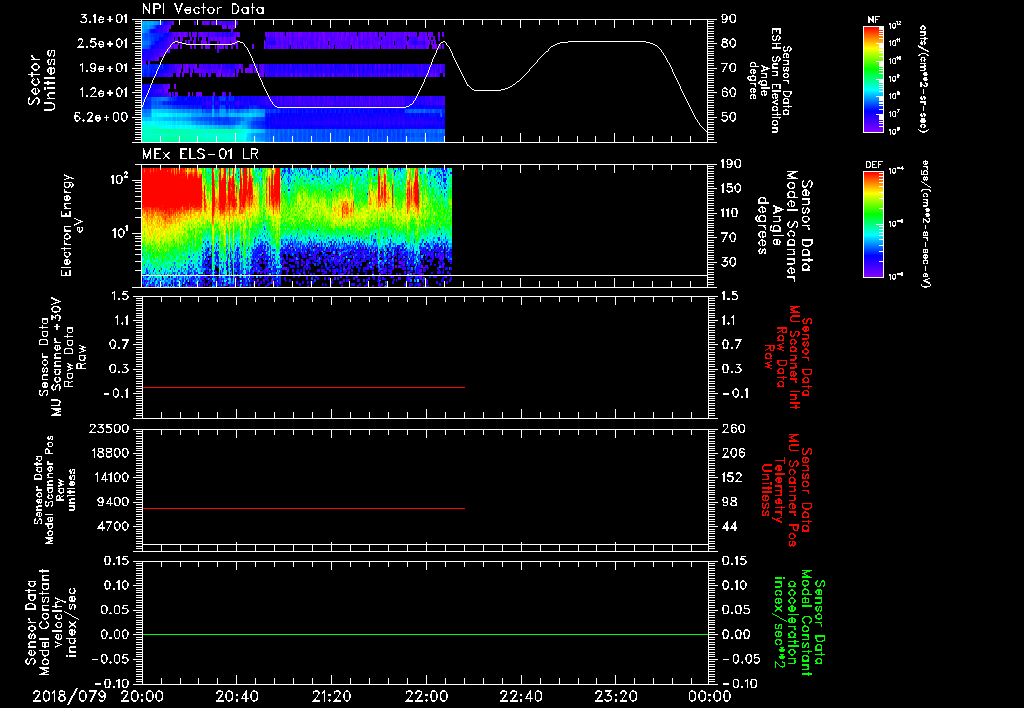Click the 4700 scanner position tick label
1024x708 pixels.
[112, 526]
